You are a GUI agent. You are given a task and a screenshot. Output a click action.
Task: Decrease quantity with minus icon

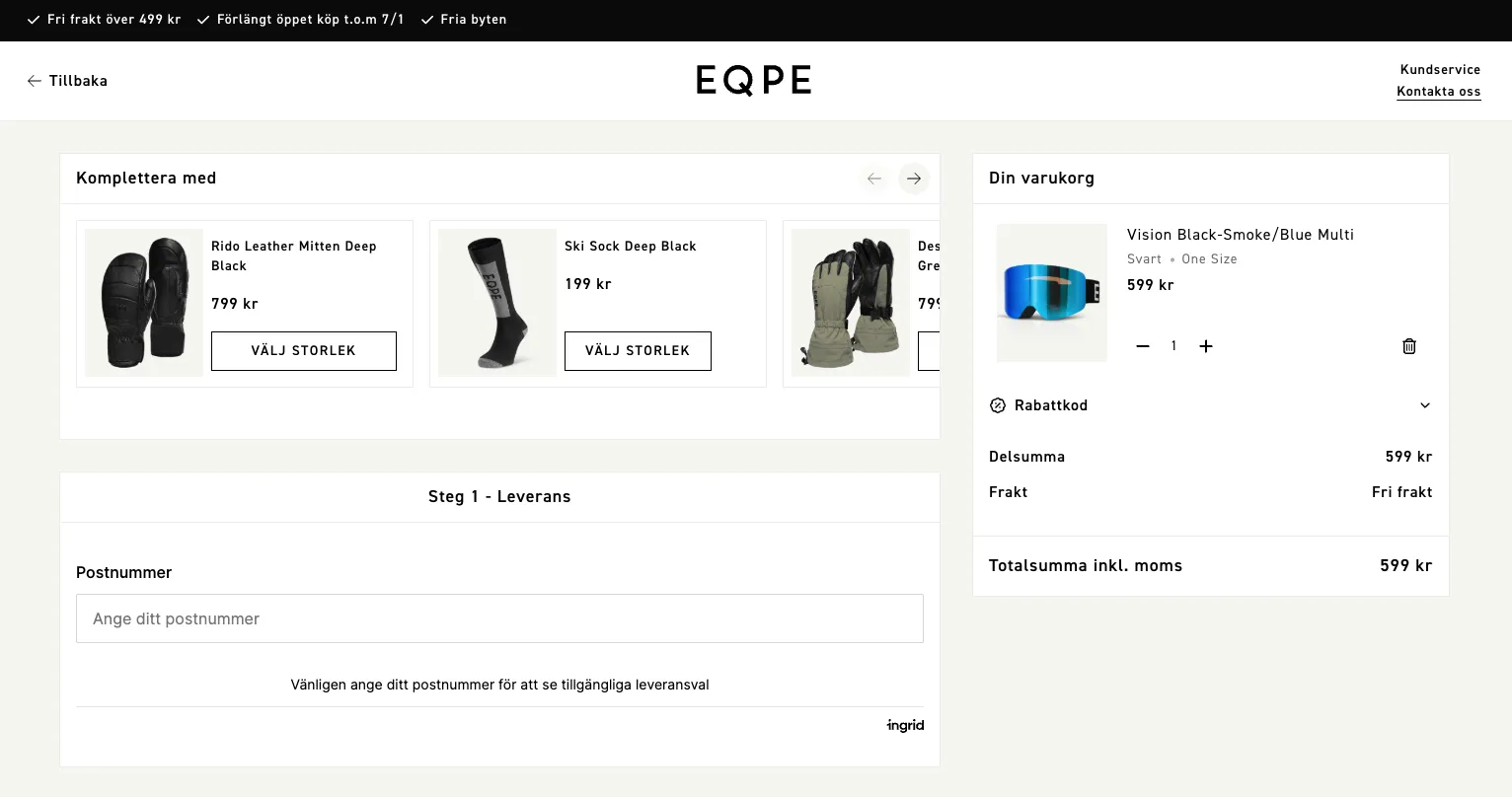(1142, 346)
